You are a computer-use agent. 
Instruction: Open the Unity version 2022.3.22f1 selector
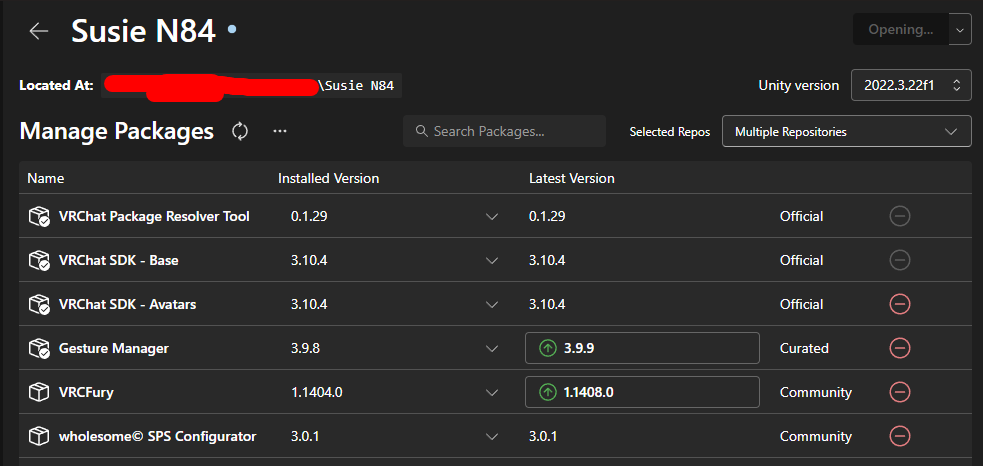[x=911, y=85]
